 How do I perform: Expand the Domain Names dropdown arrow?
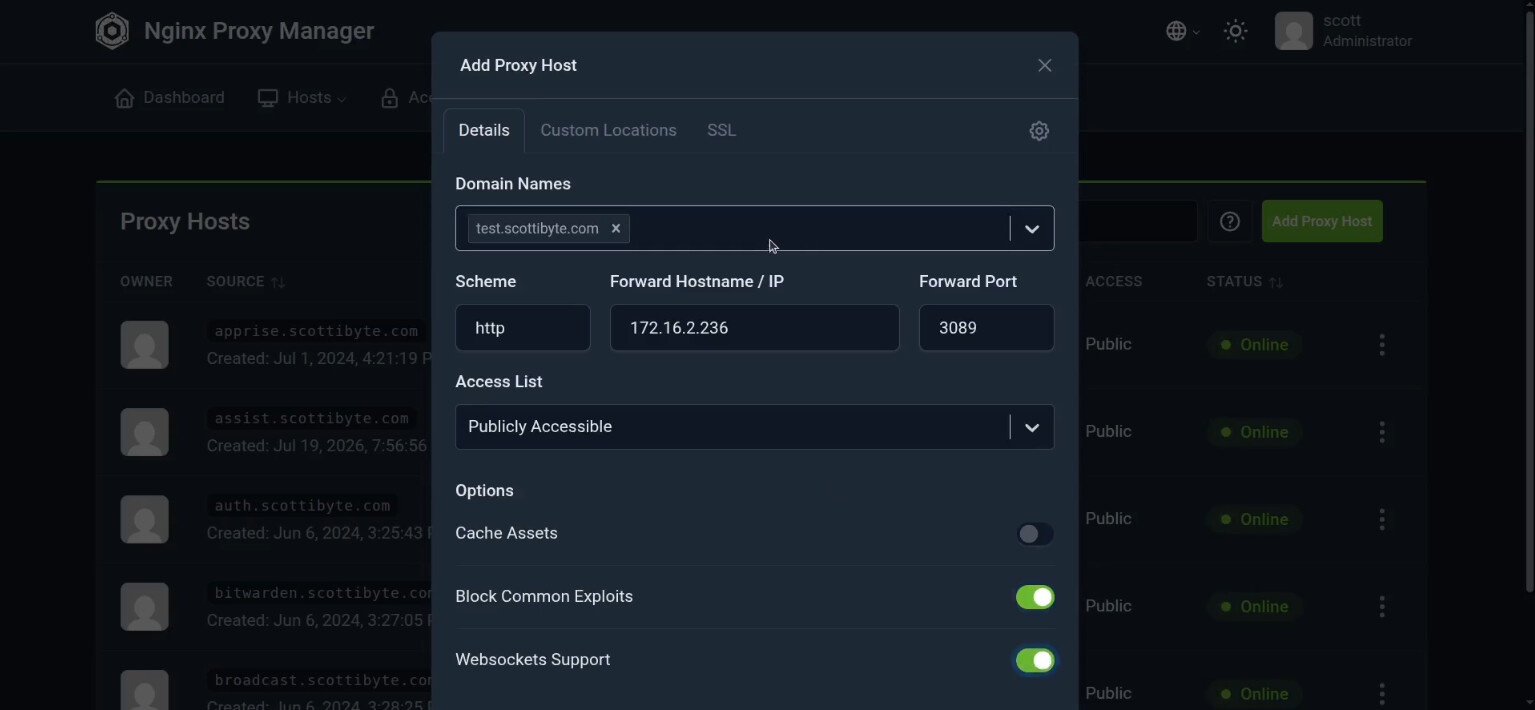click(x=1032, y=229)
